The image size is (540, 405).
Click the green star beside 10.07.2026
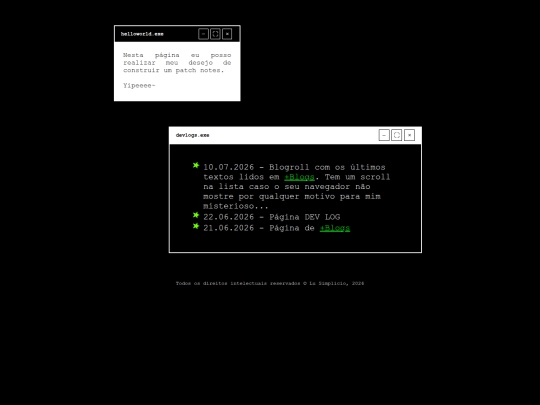(196, 166)
